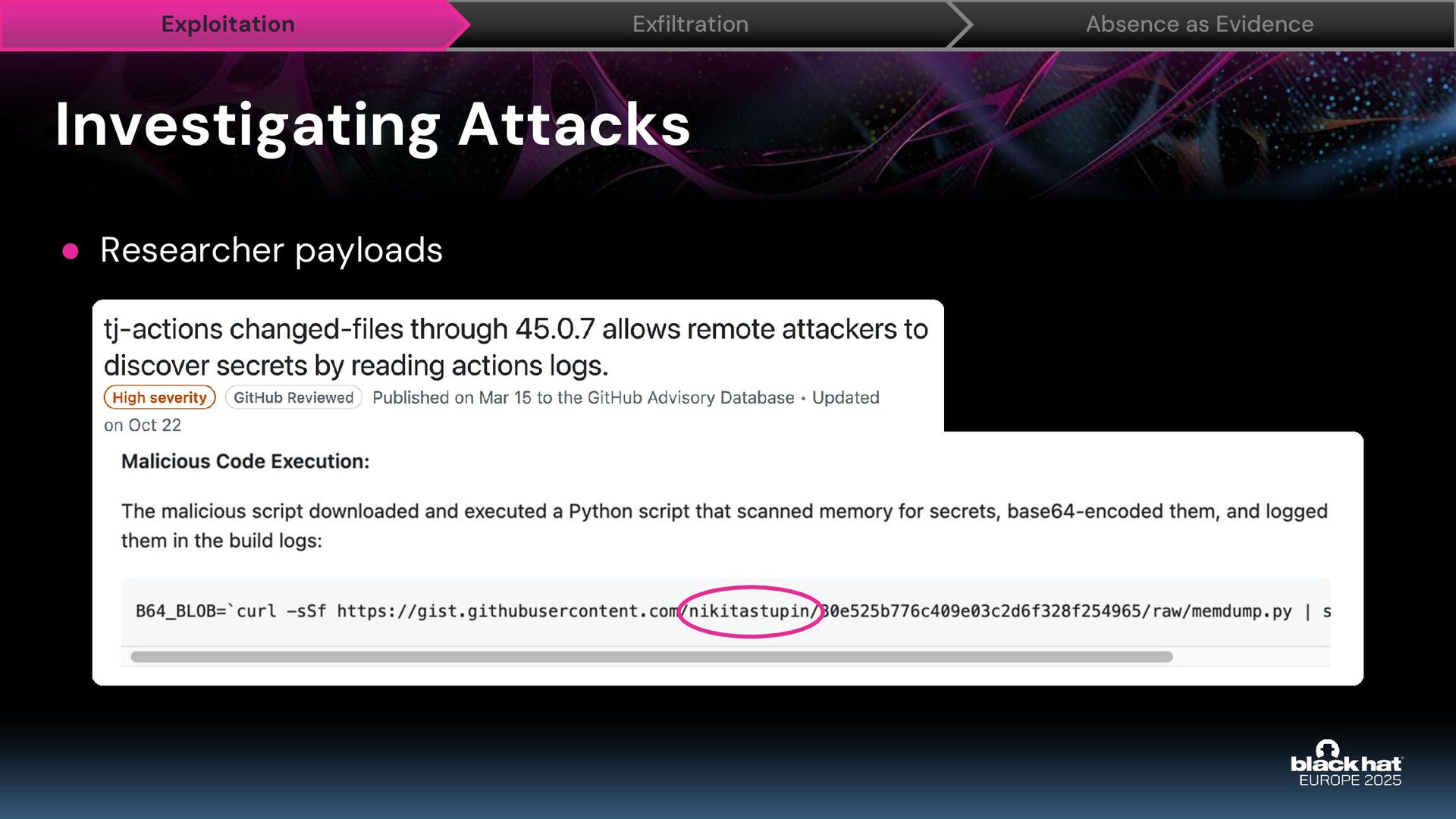The width and height of the screenshot is (1456, 819).
Task: Click the tj-actions changed-files advisory title
Action: click(516, 347)
